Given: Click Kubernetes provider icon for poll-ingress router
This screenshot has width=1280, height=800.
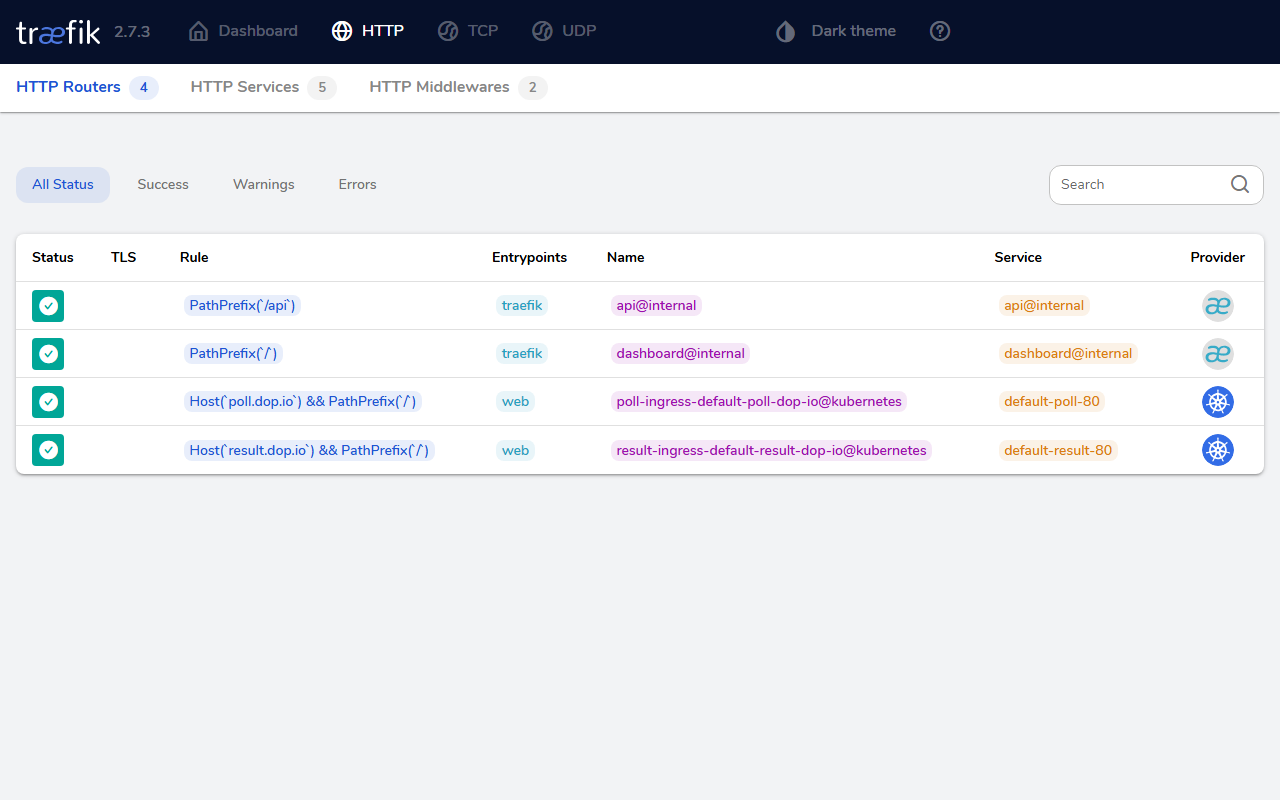Looking at the screenshot, I should (x=1217, y=402).
